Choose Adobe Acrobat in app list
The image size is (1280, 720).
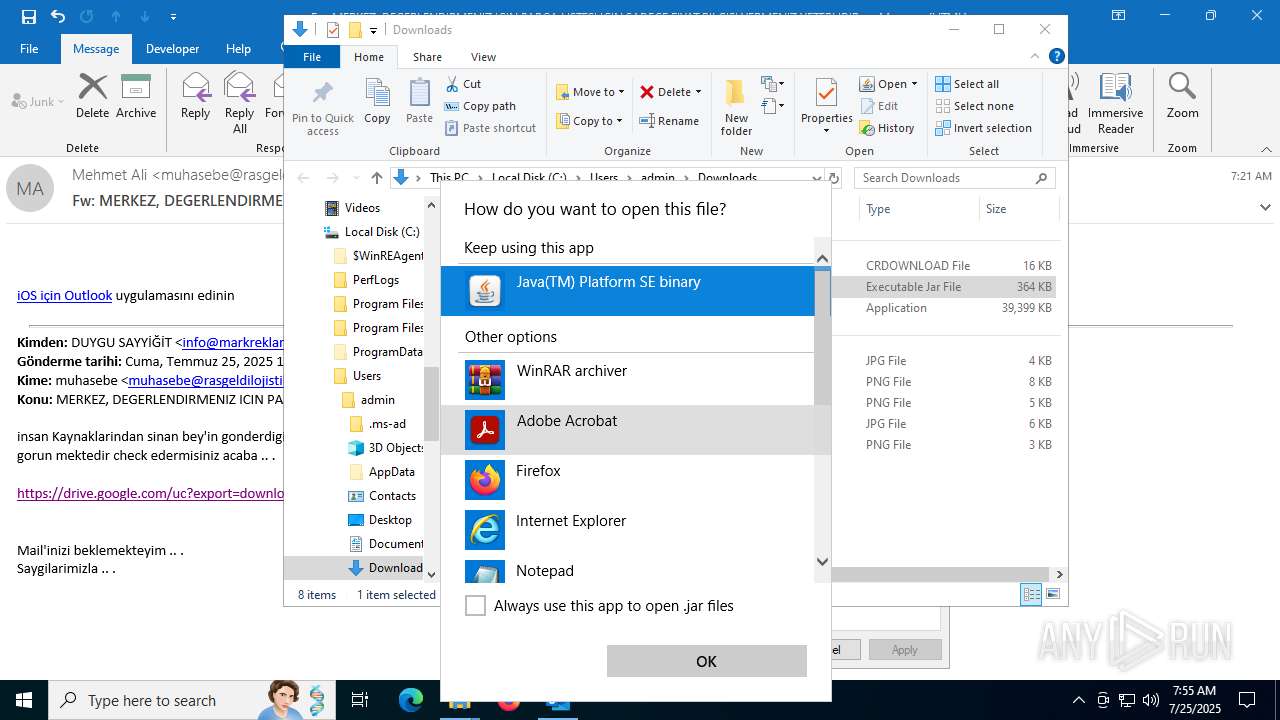628,430
